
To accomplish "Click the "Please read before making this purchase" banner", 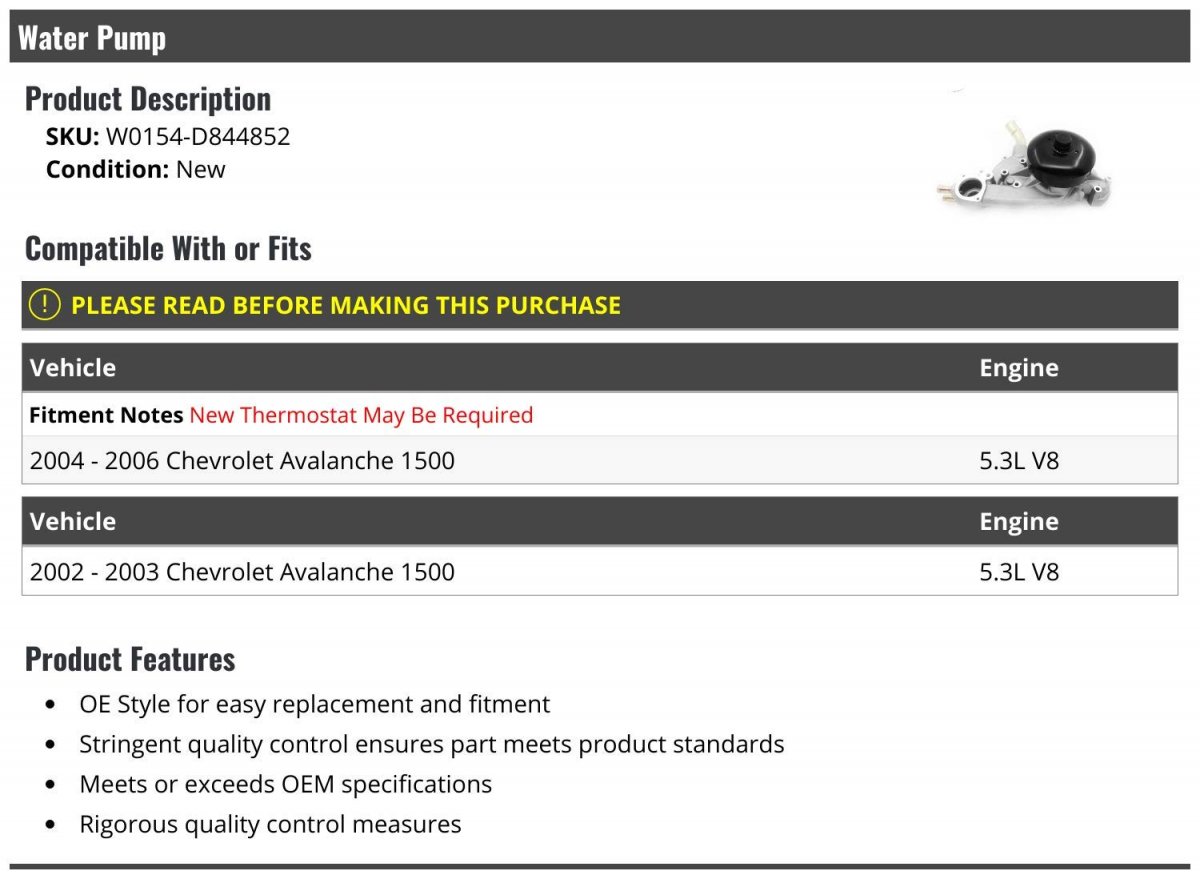I will click(x=346, y=305).
